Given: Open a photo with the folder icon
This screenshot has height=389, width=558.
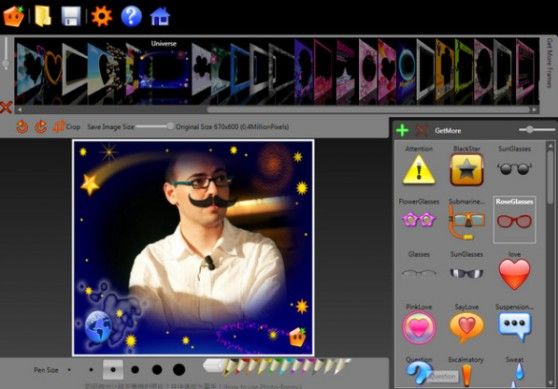Looking at the screenshot, I should pos(43,16).
